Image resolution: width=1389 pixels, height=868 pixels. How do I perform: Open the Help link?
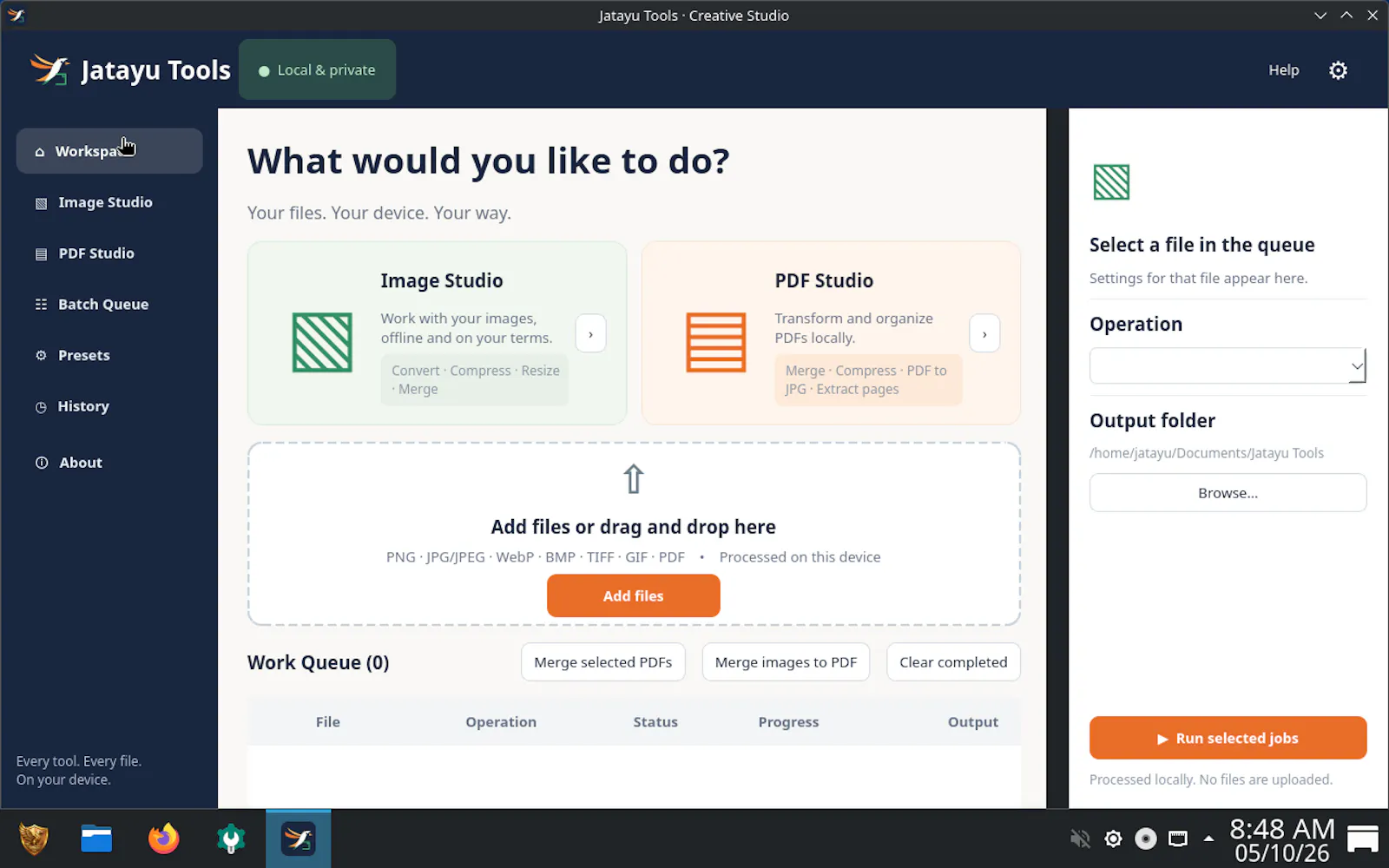1283,70
